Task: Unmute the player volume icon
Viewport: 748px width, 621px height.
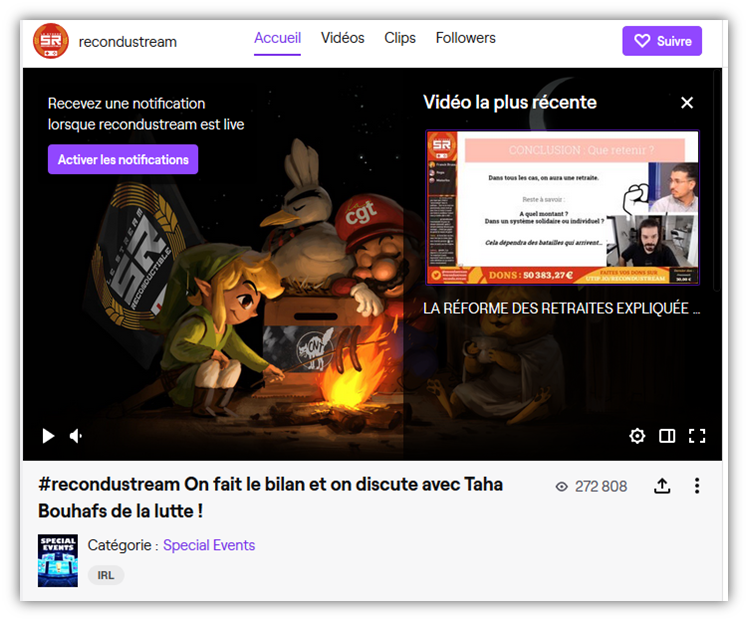Action: (x=76, y=436)
